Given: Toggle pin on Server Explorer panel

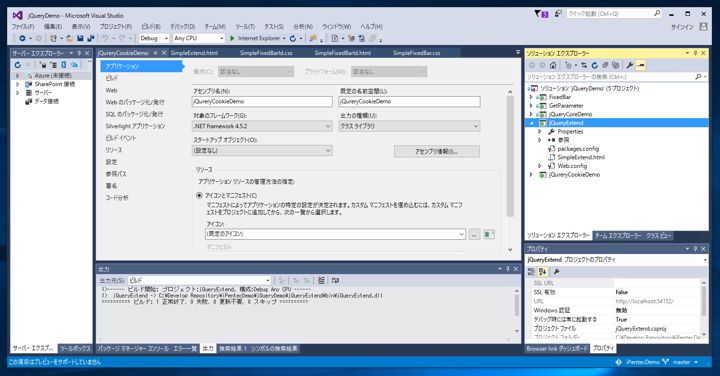Looking at the screenshot, I should pyautogui.click(x=79, y=53).
